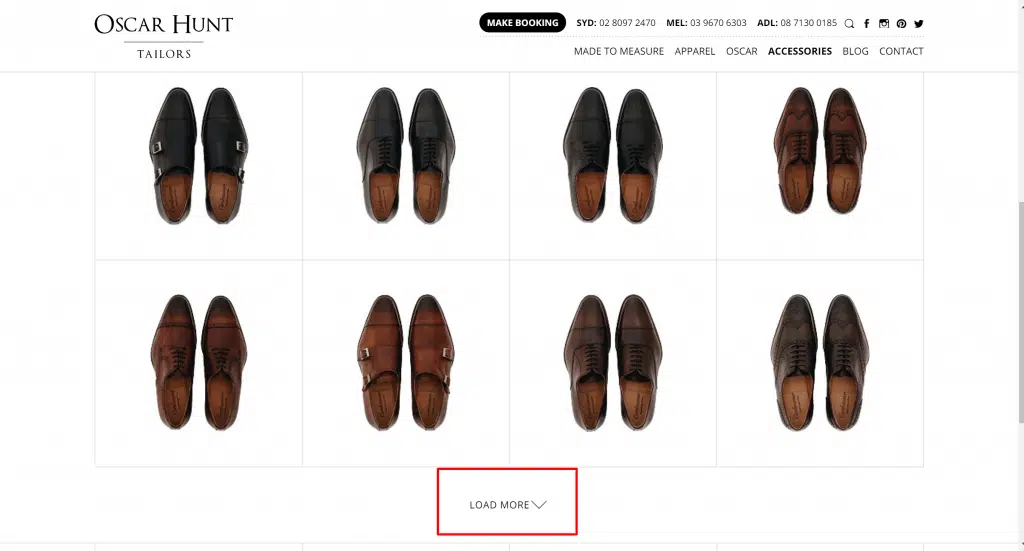Select the Oscar menu item
1024x551 pixels.
(x=741, y=51)
